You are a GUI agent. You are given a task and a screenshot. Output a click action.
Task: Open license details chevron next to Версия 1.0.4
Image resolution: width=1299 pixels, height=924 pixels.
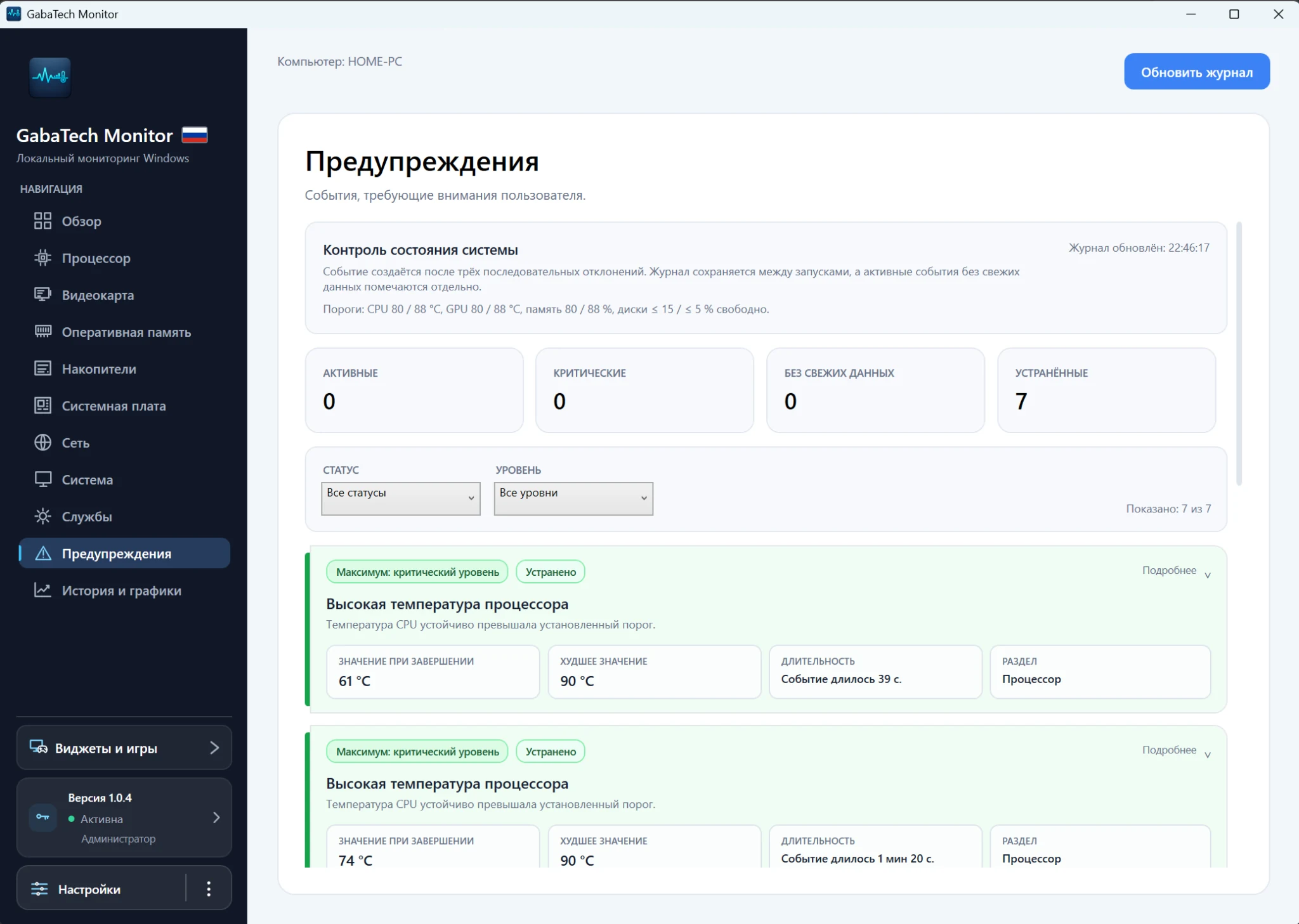click(216, 817)
